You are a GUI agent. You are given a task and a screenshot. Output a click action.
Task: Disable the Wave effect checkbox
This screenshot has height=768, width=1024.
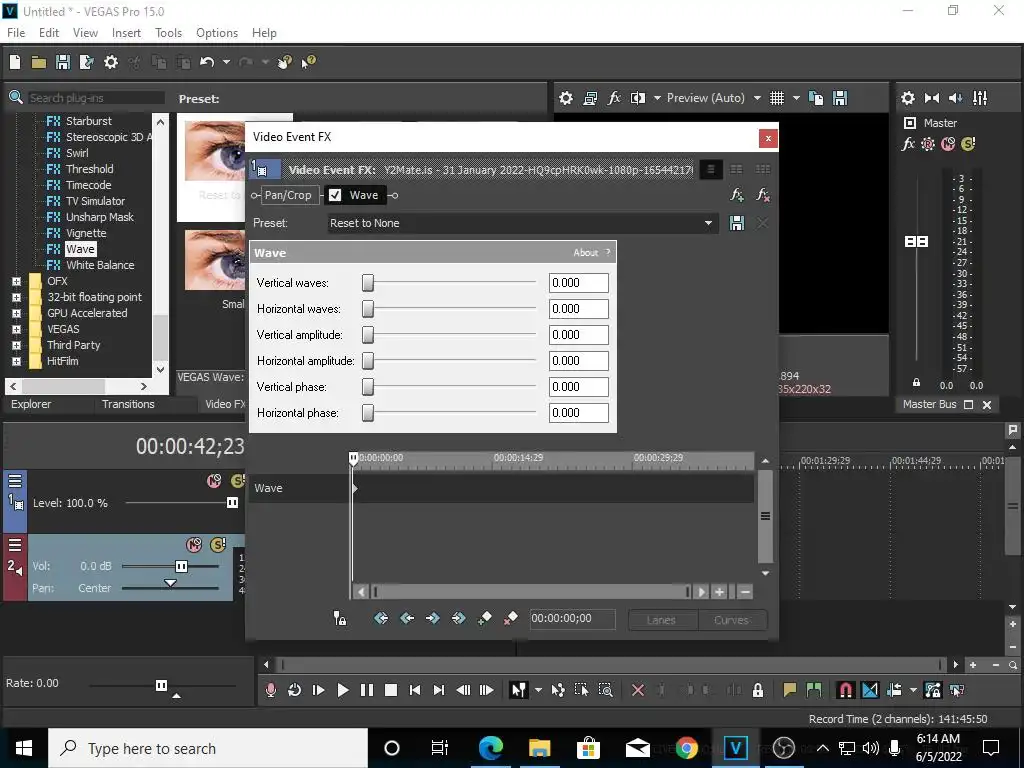click(335, 195)
